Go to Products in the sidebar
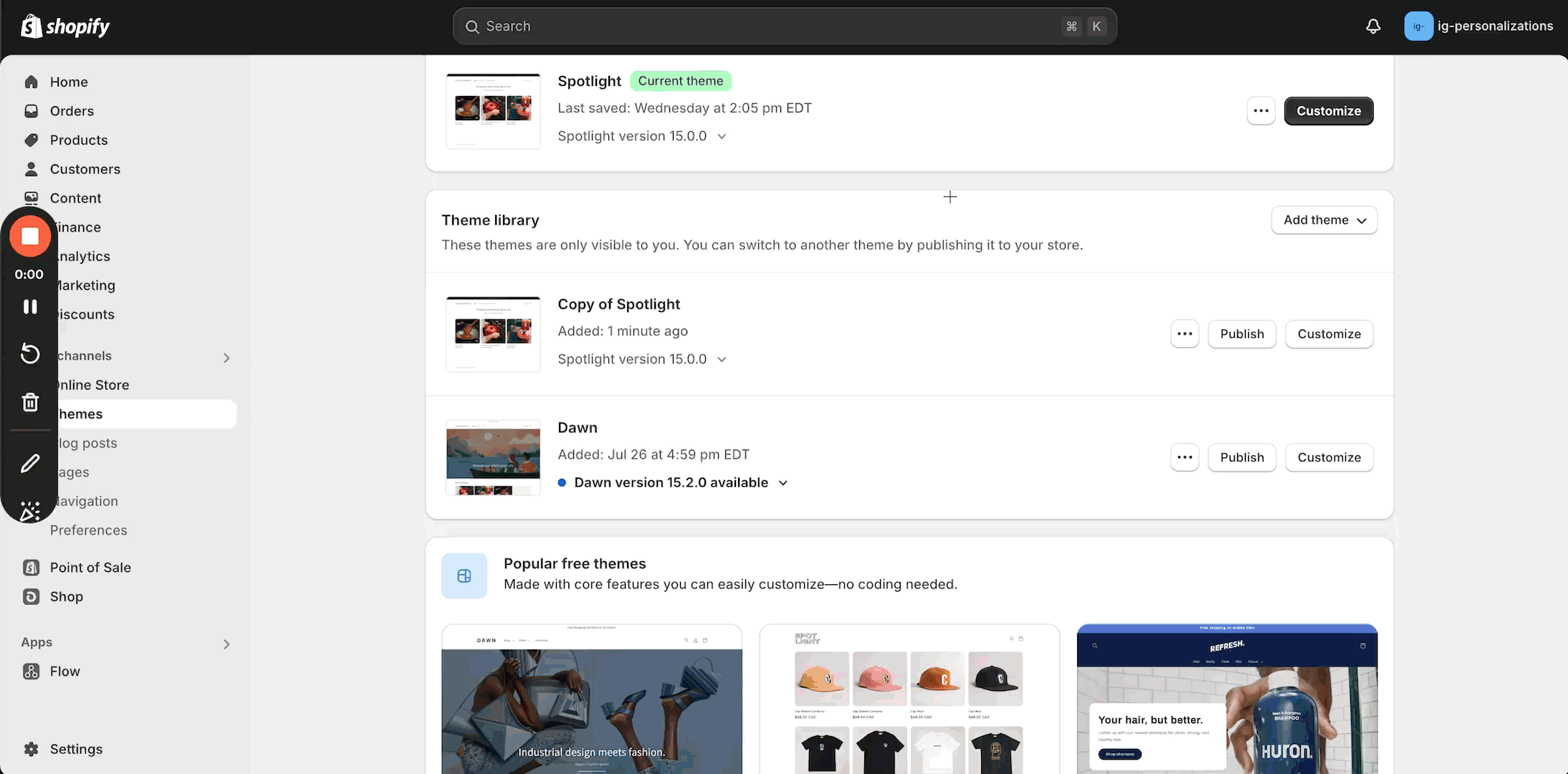The image size is (1568, 774). click(79, 140)
